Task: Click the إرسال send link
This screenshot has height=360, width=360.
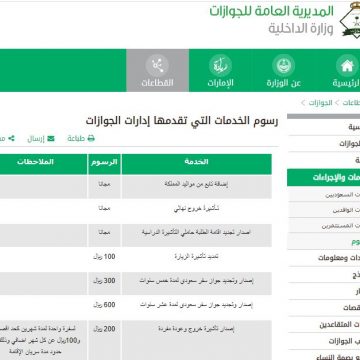Action: (36, 139)
